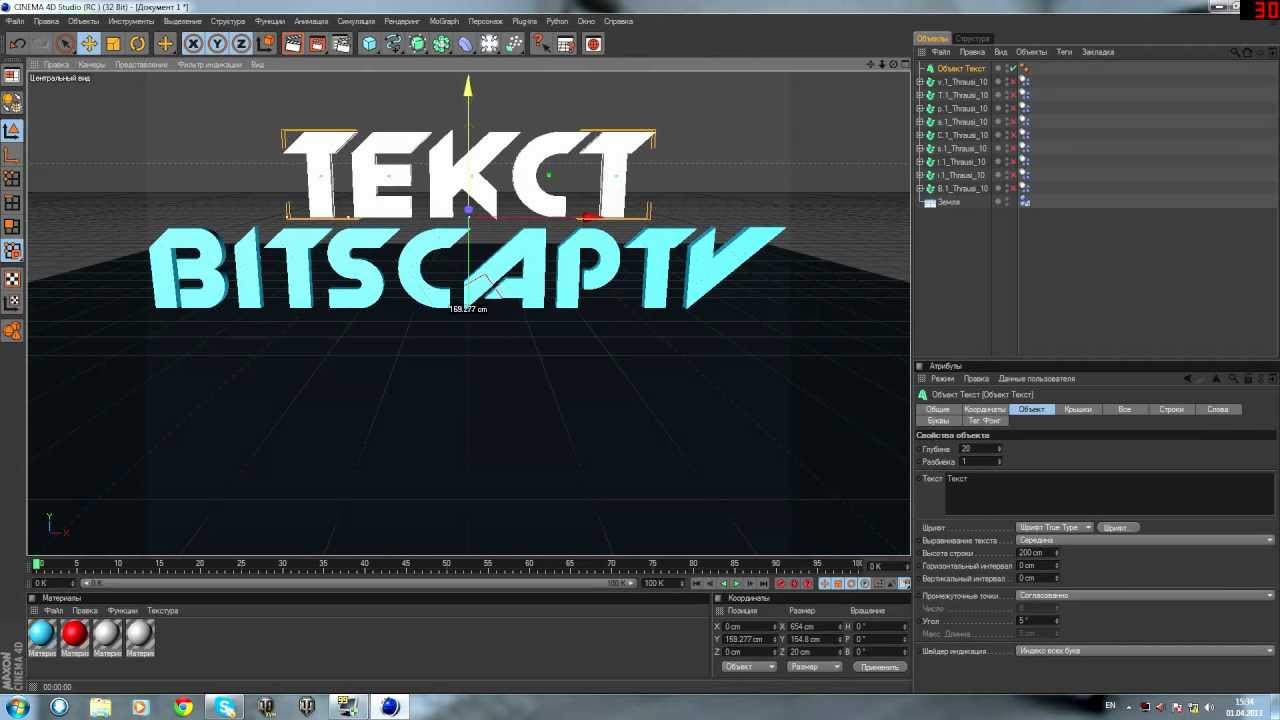Select the Live Selection arrow tool
Viewport: 1280px width, 720px height.
65,44
